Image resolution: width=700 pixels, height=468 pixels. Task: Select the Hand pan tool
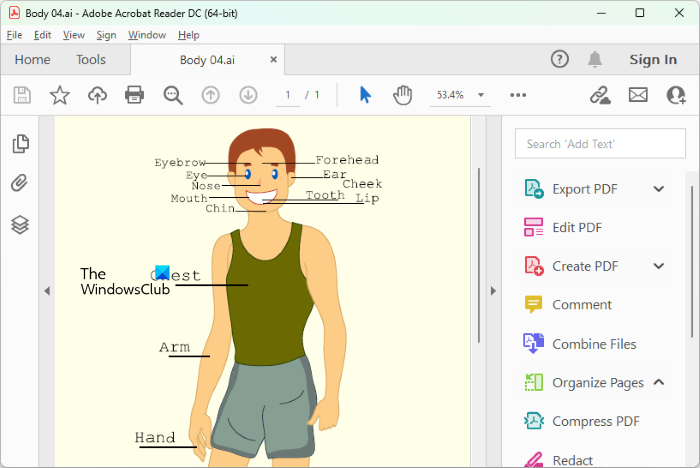pos(402,95)
